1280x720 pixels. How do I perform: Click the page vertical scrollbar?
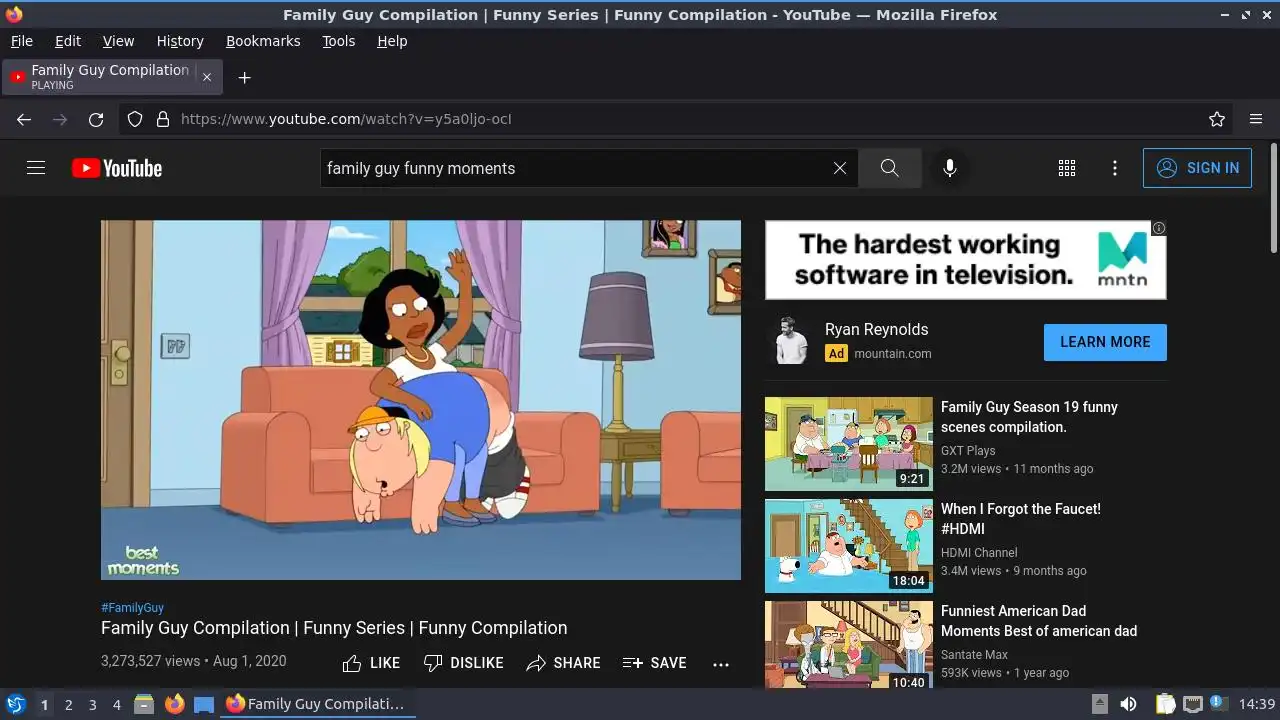(x=1273, y=200)
